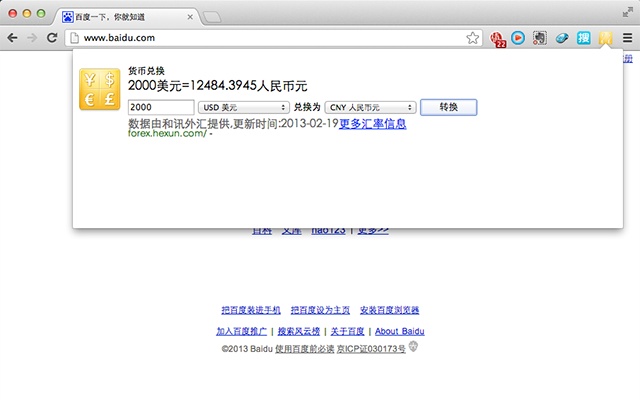The width and height of the screenshot is (640, 400).
Task: Minimize the window with the yellow button
Action: click(x=27, y=13)
